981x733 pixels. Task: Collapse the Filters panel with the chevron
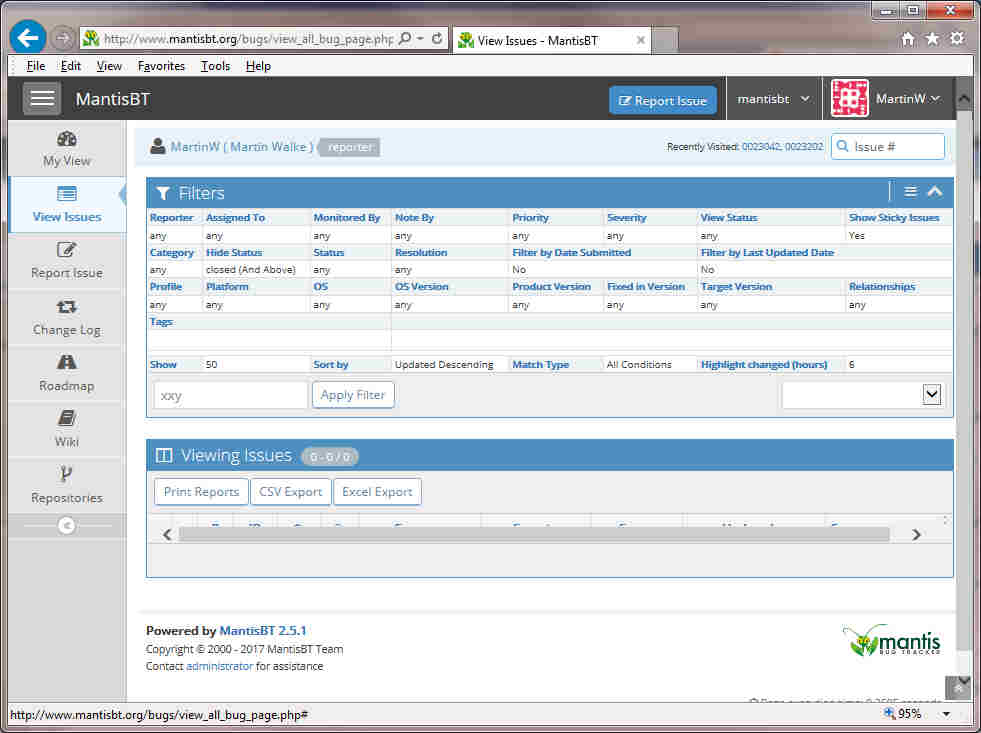click(x=934, y=193)
